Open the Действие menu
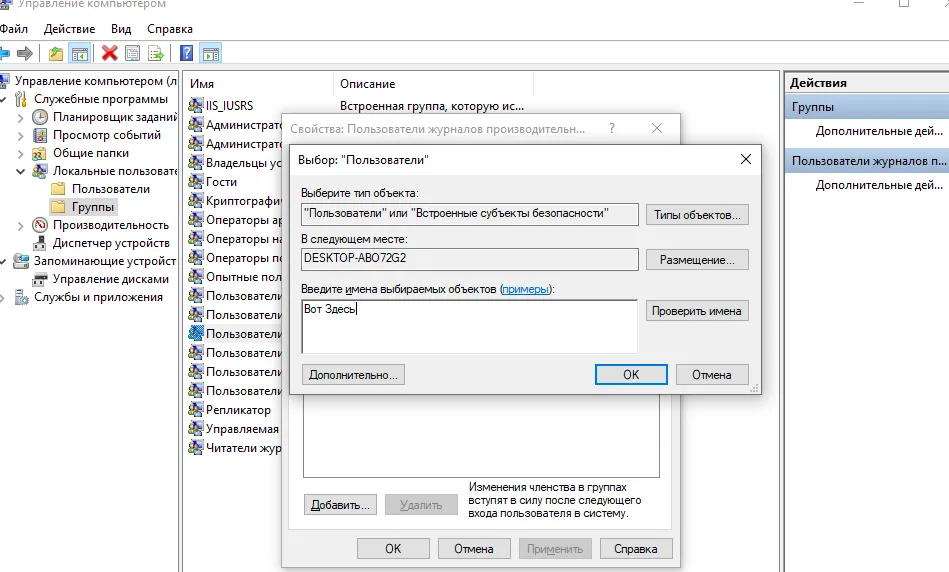 [69, 29]
